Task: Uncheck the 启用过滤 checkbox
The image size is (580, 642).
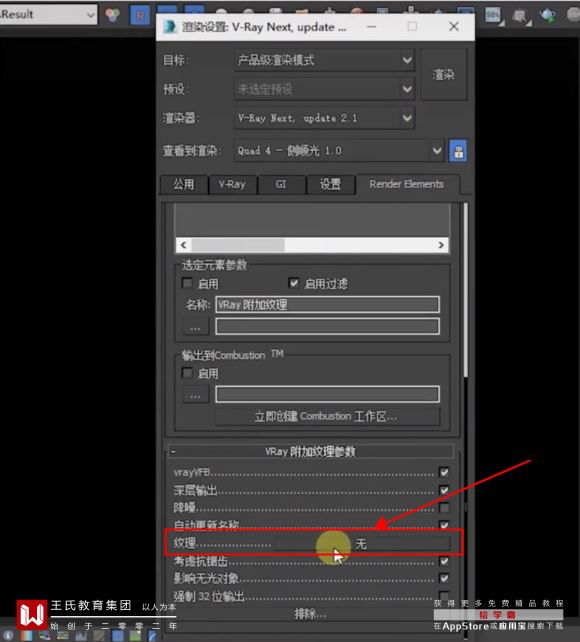Action: tap(293, 283)
